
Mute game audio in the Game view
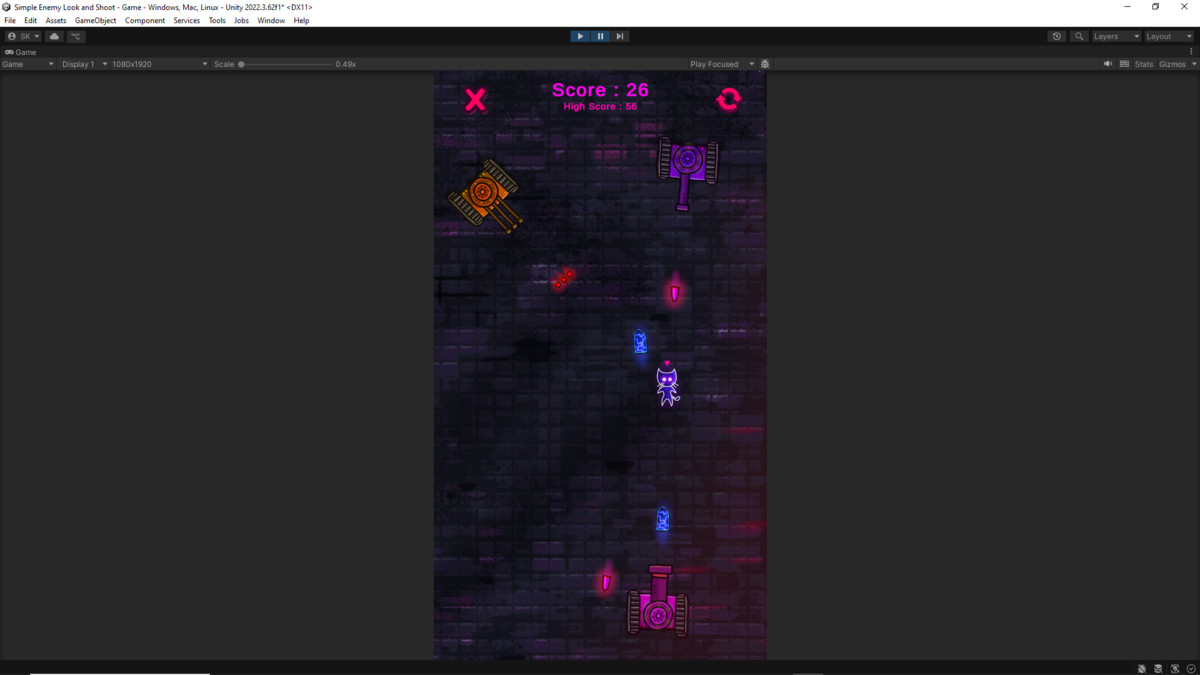click(x=1108, y=63)
